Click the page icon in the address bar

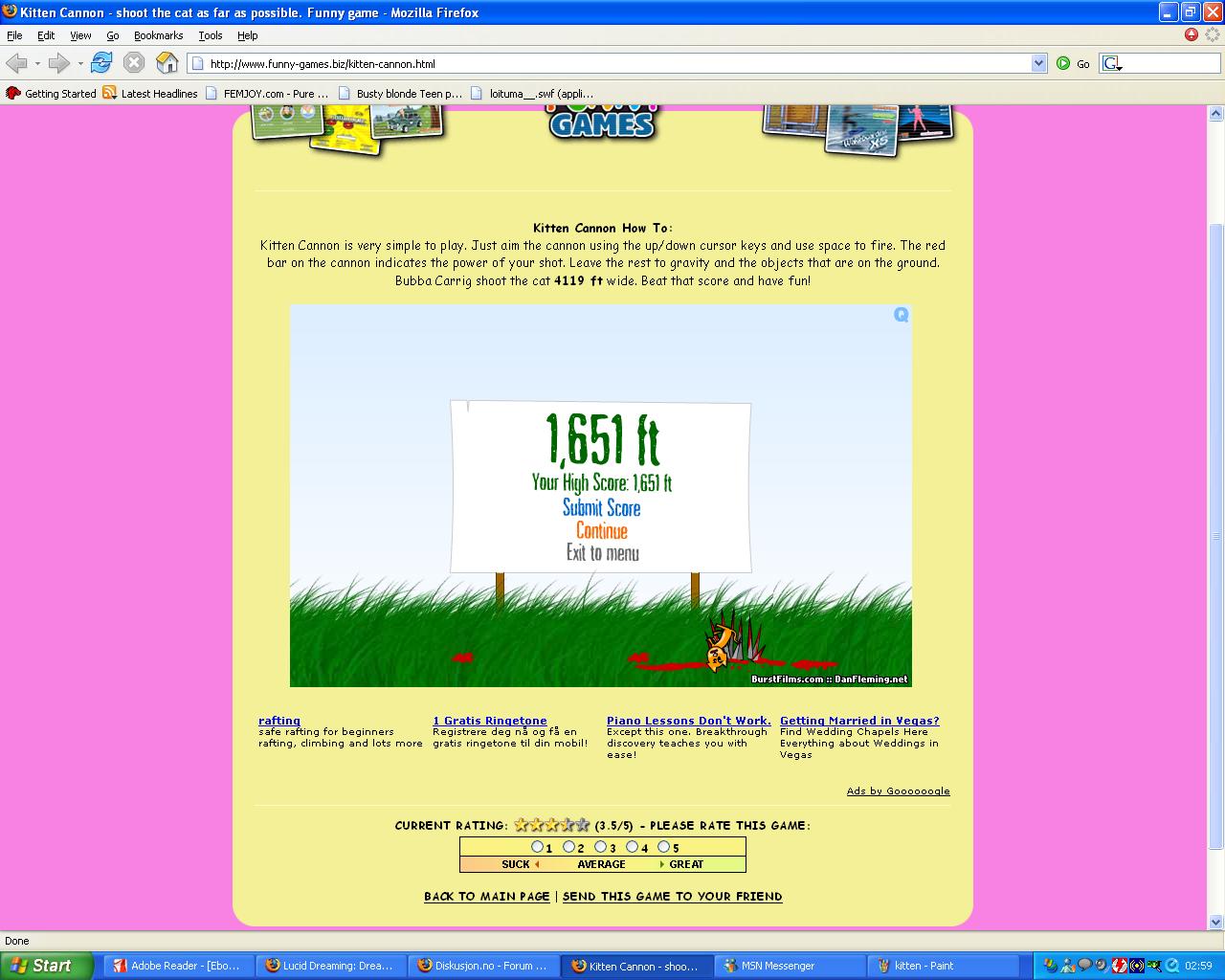(x=198, y=64)
